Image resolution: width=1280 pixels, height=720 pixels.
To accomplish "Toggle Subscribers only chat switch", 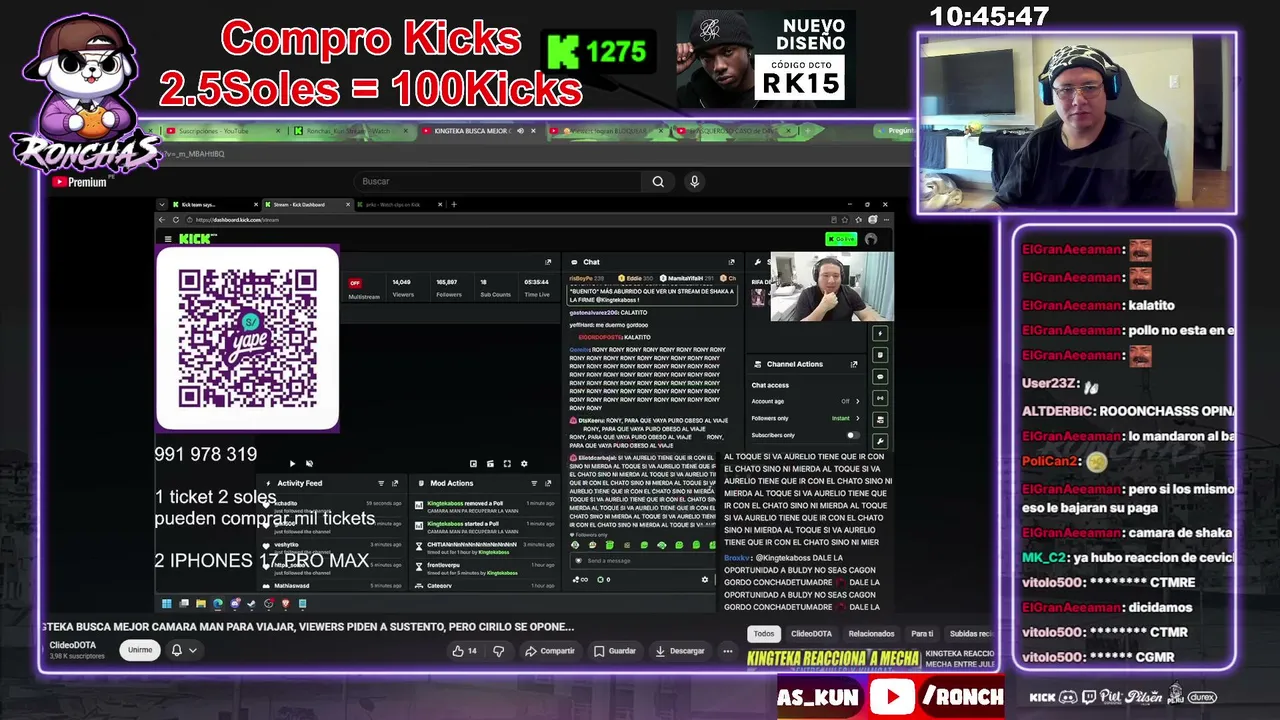I will pos(852,435).
